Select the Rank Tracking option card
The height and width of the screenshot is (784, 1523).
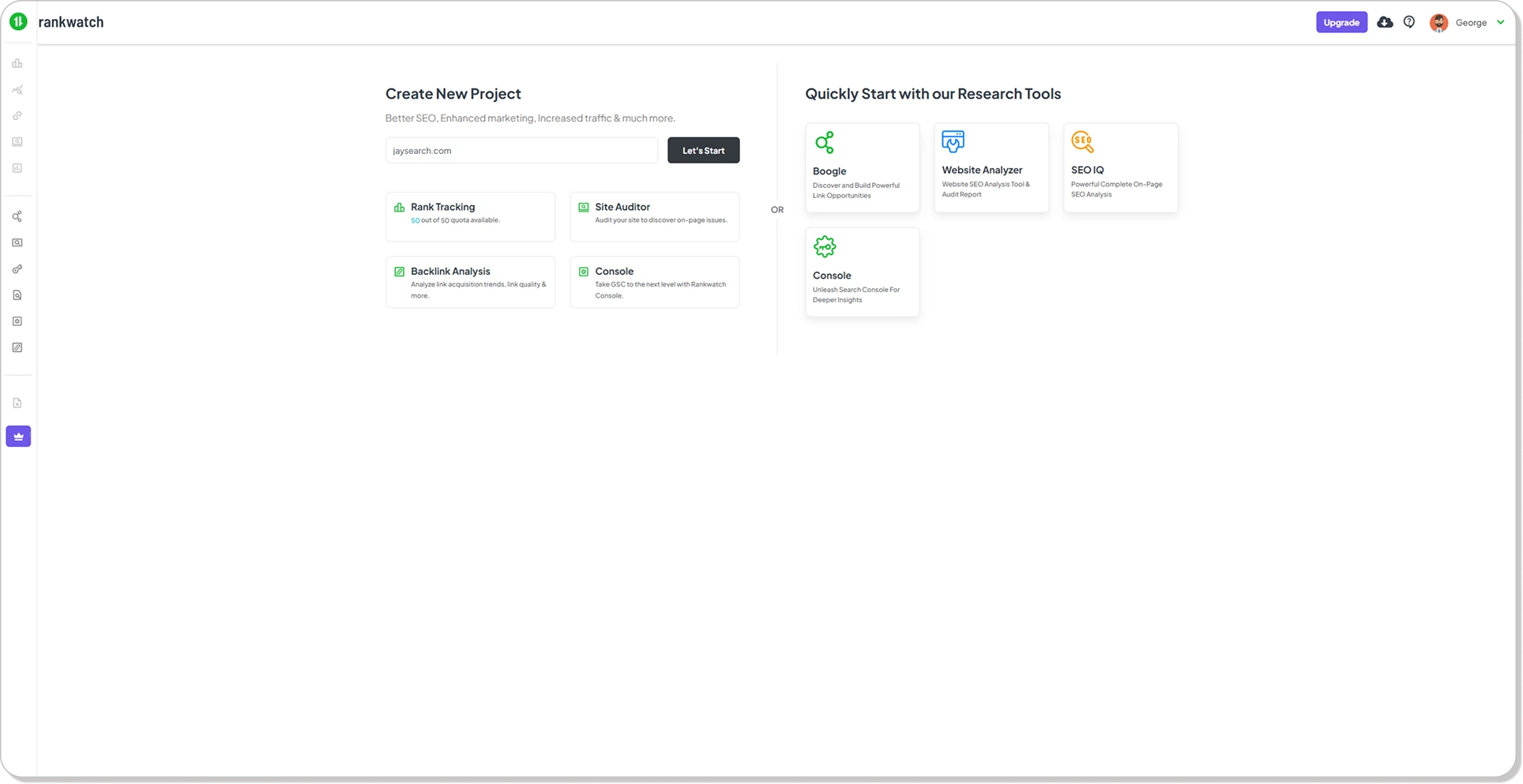click(x=471, y=216)
